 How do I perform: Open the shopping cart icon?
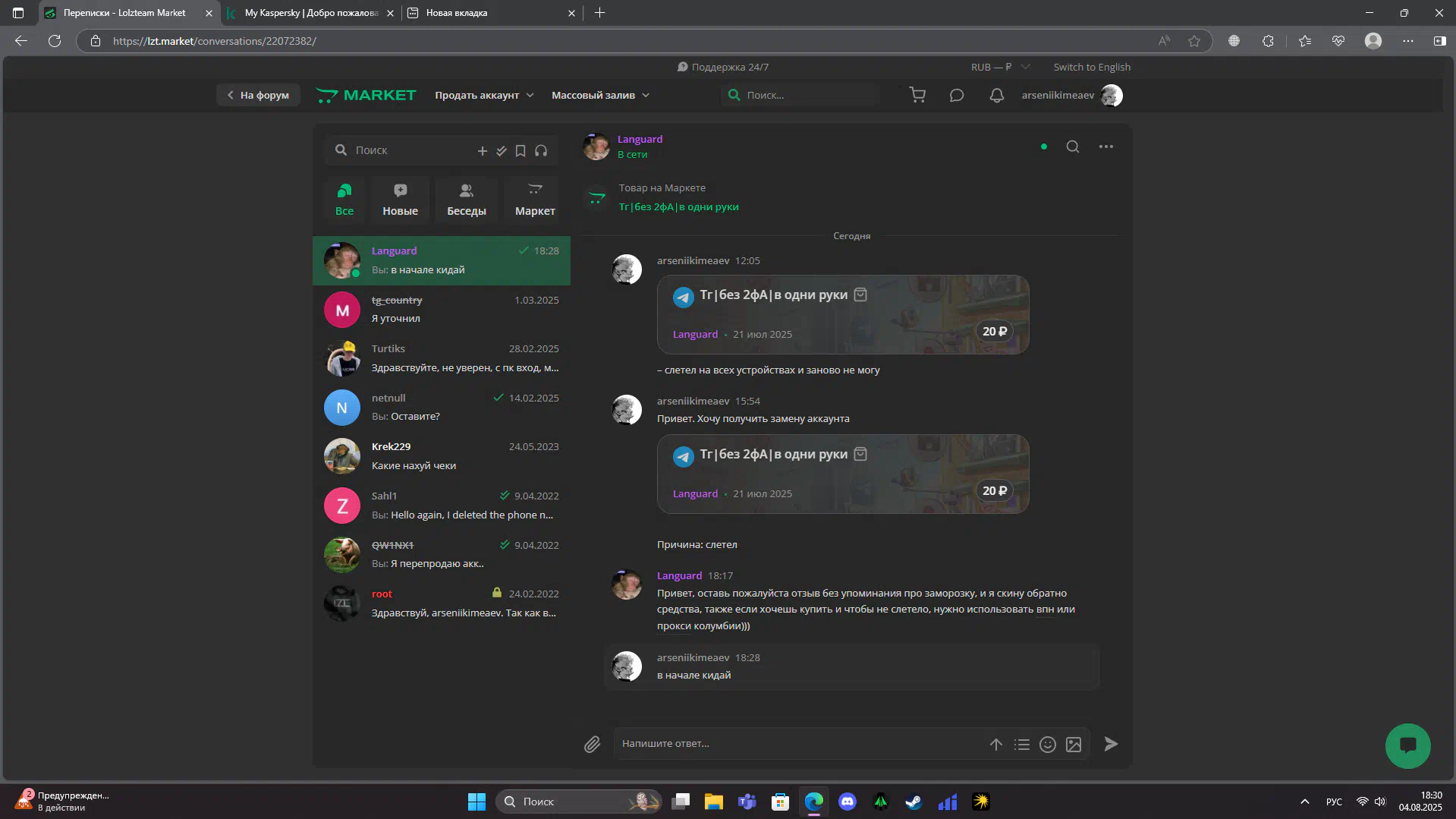[x=917, y=95]
